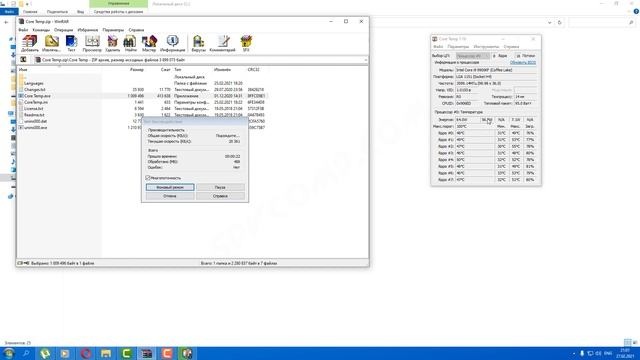Click the up-one-level icon beside WinRAR path
This screenshot has width=640, height=360.
[24, 60]
